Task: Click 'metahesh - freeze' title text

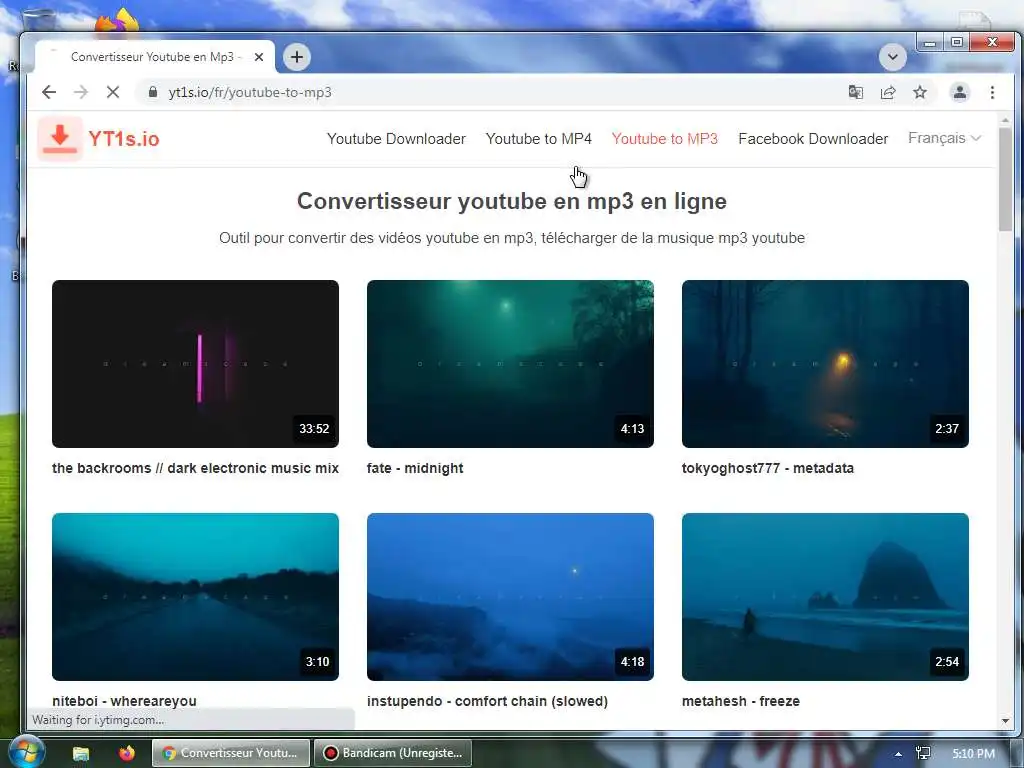Action: pyautogui.click(x=741, y=701)
